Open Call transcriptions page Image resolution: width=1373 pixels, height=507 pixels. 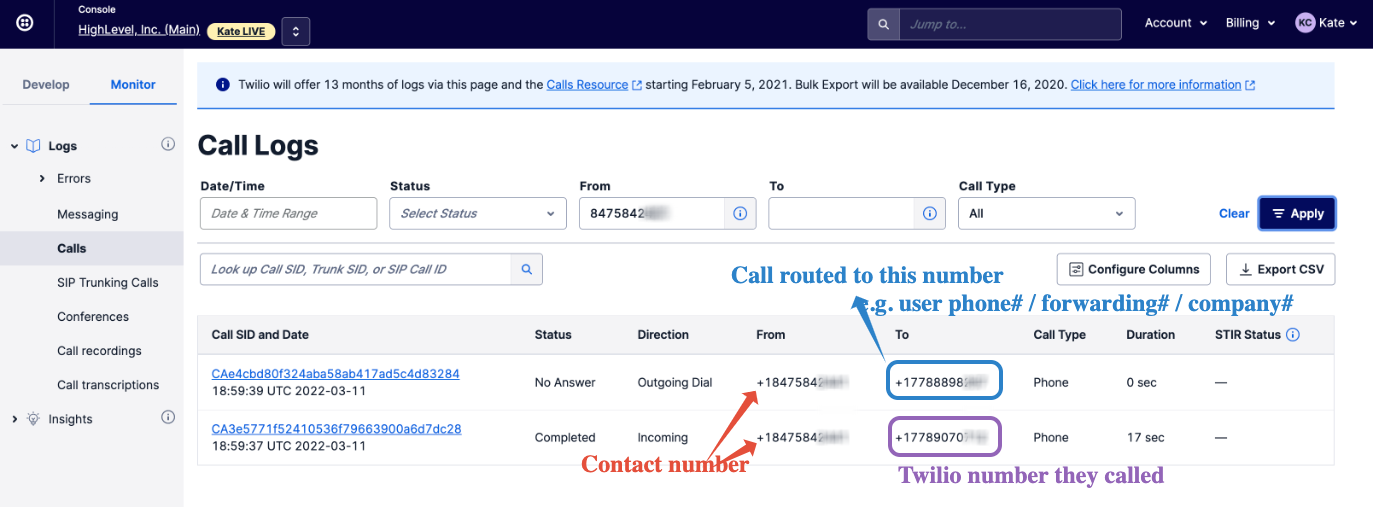click(x=108, y=385)
